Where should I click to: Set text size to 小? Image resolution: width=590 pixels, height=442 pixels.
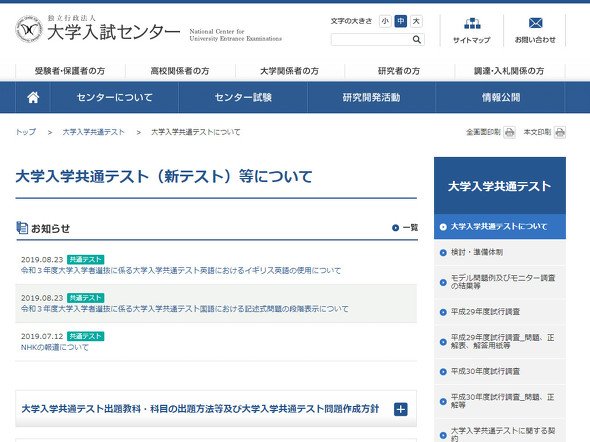pos(385,21)
